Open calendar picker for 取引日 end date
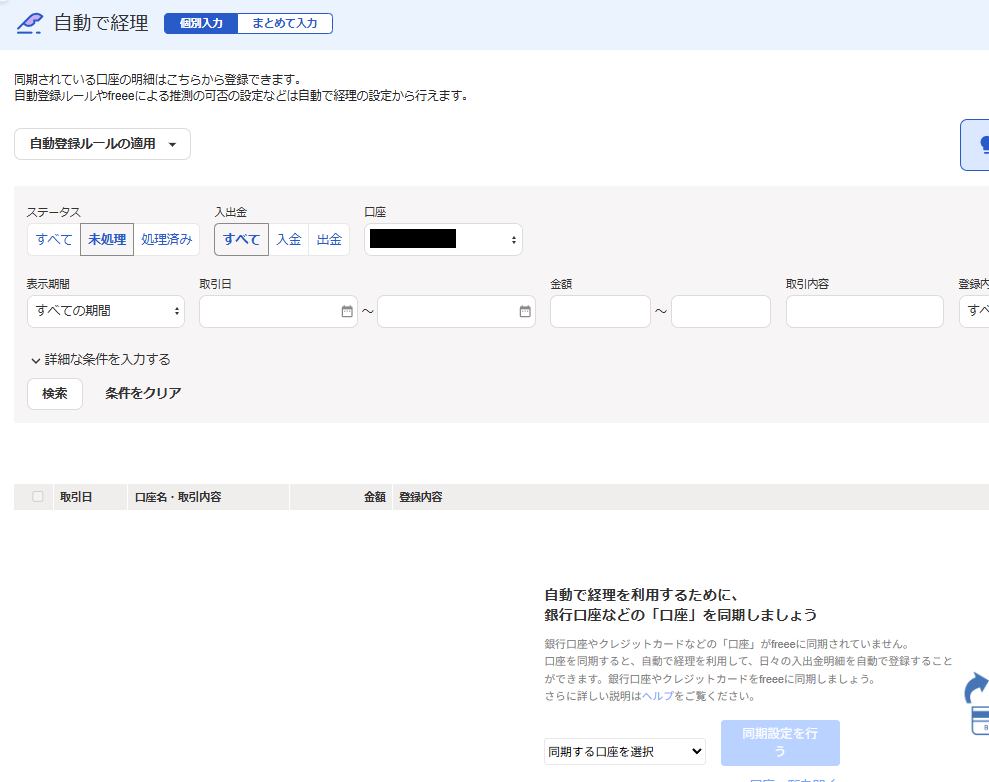Image resolution: width=989 pixels, height=782 pixels. [x=525, y=311]
